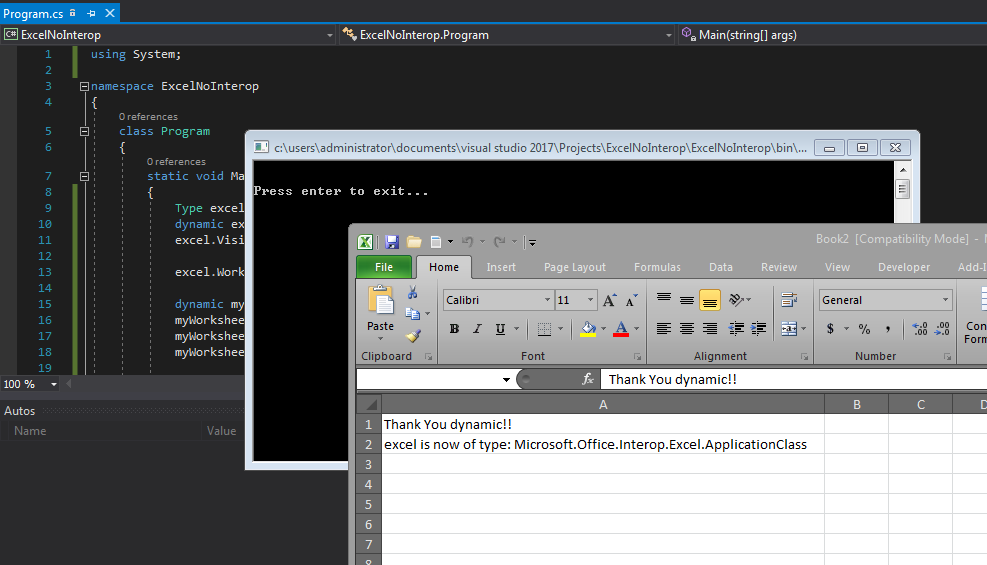Align text left in the Alignment group
This screenshot has width=987, height=565.
tap(663, 328)
